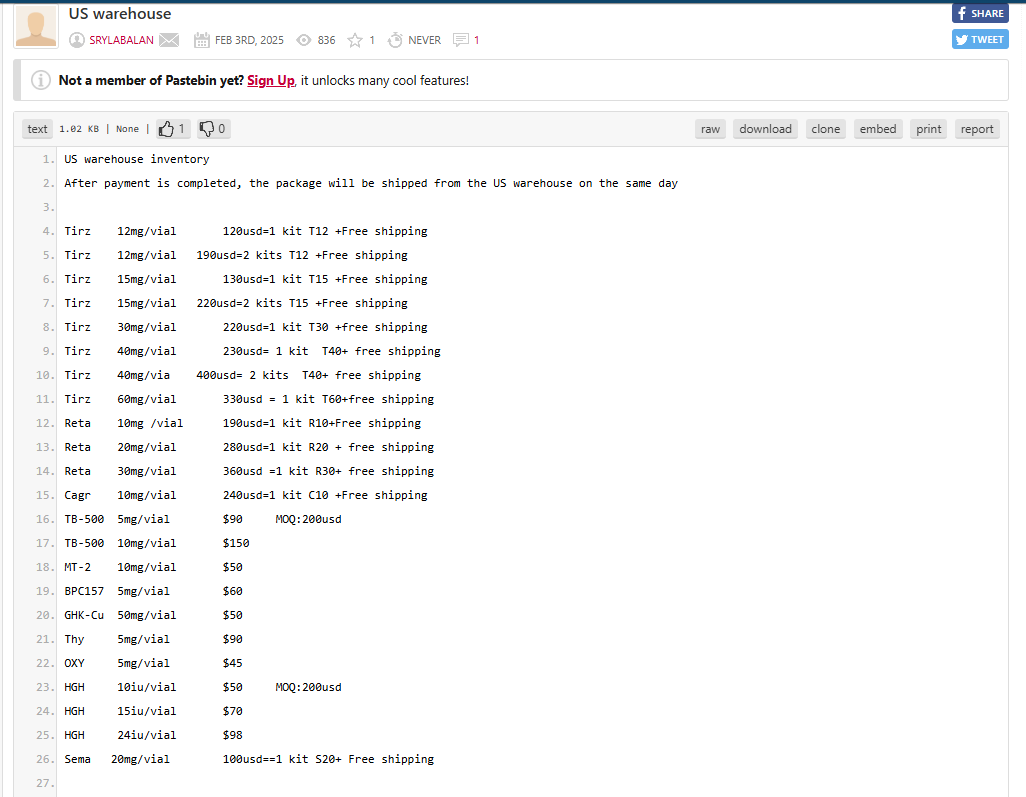Click the 'MT-2' entry
The width and height of the screenshot is (1026, 797).
click(x=77, y=567)
